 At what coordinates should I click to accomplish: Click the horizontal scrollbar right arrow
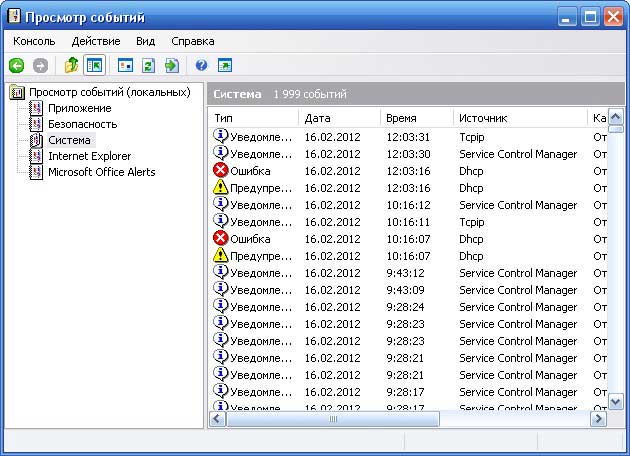coord(598,419)
